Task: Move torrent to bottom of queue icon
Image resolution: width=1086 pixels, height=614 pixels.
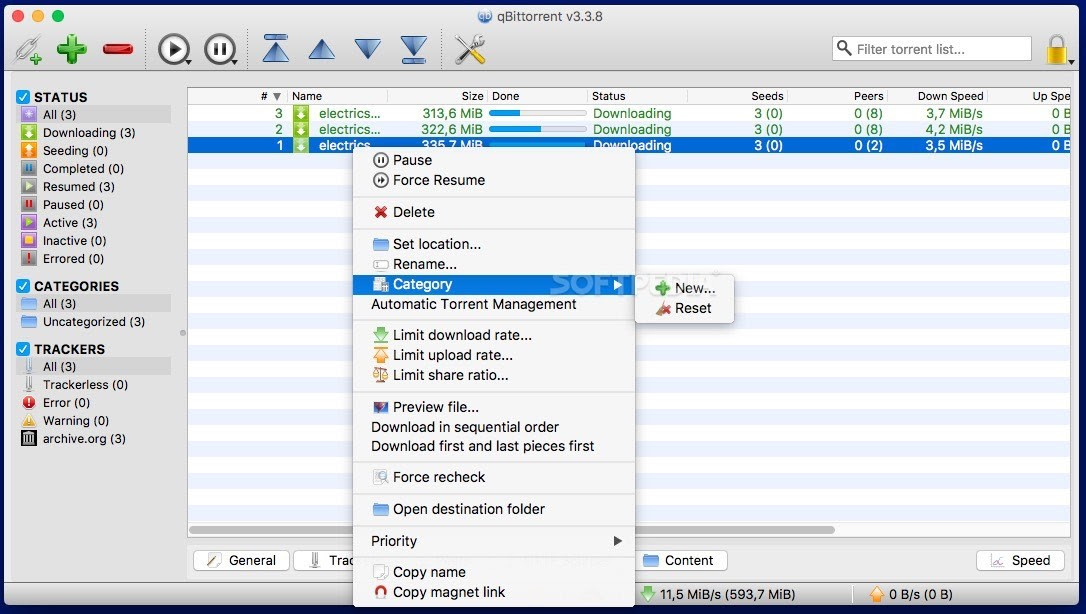Action: pos(413,48)
